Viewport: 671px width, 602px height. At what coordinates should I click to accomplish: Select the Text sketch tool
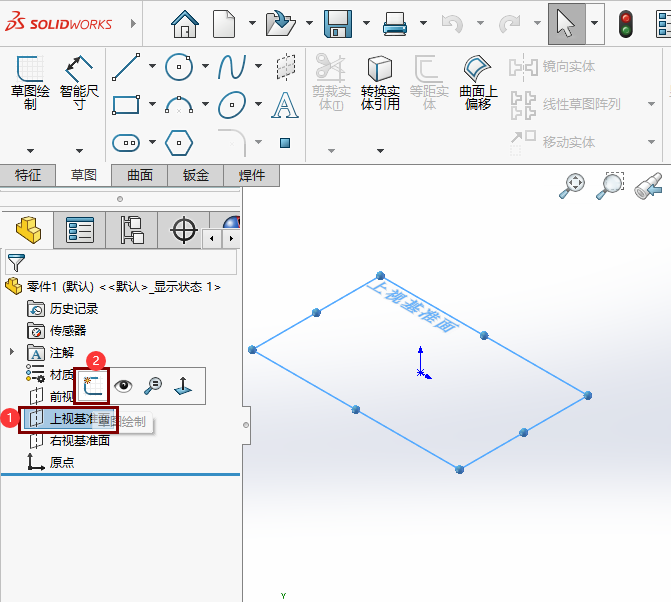point(285,105)
